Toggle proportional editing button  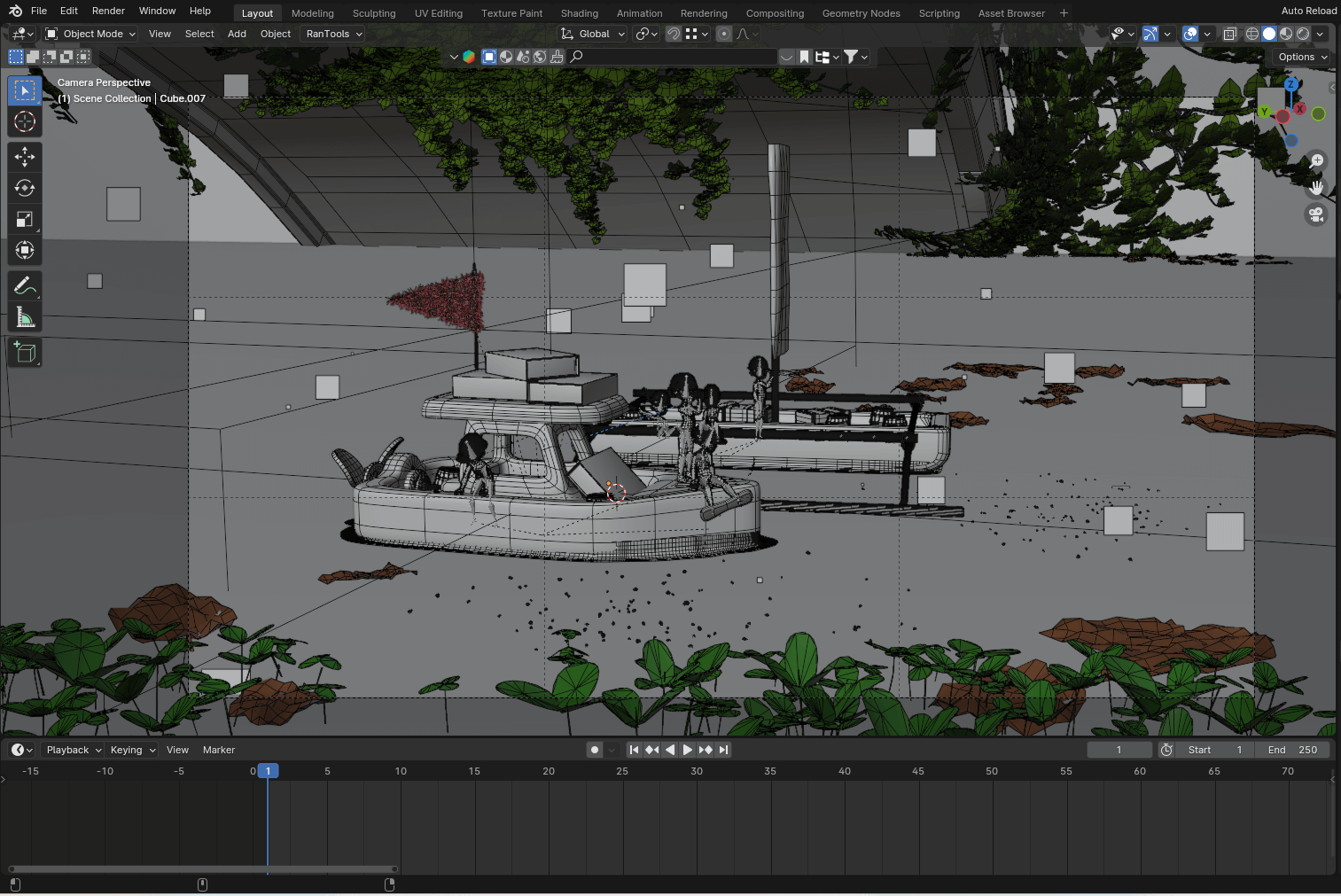click(724, 34)
